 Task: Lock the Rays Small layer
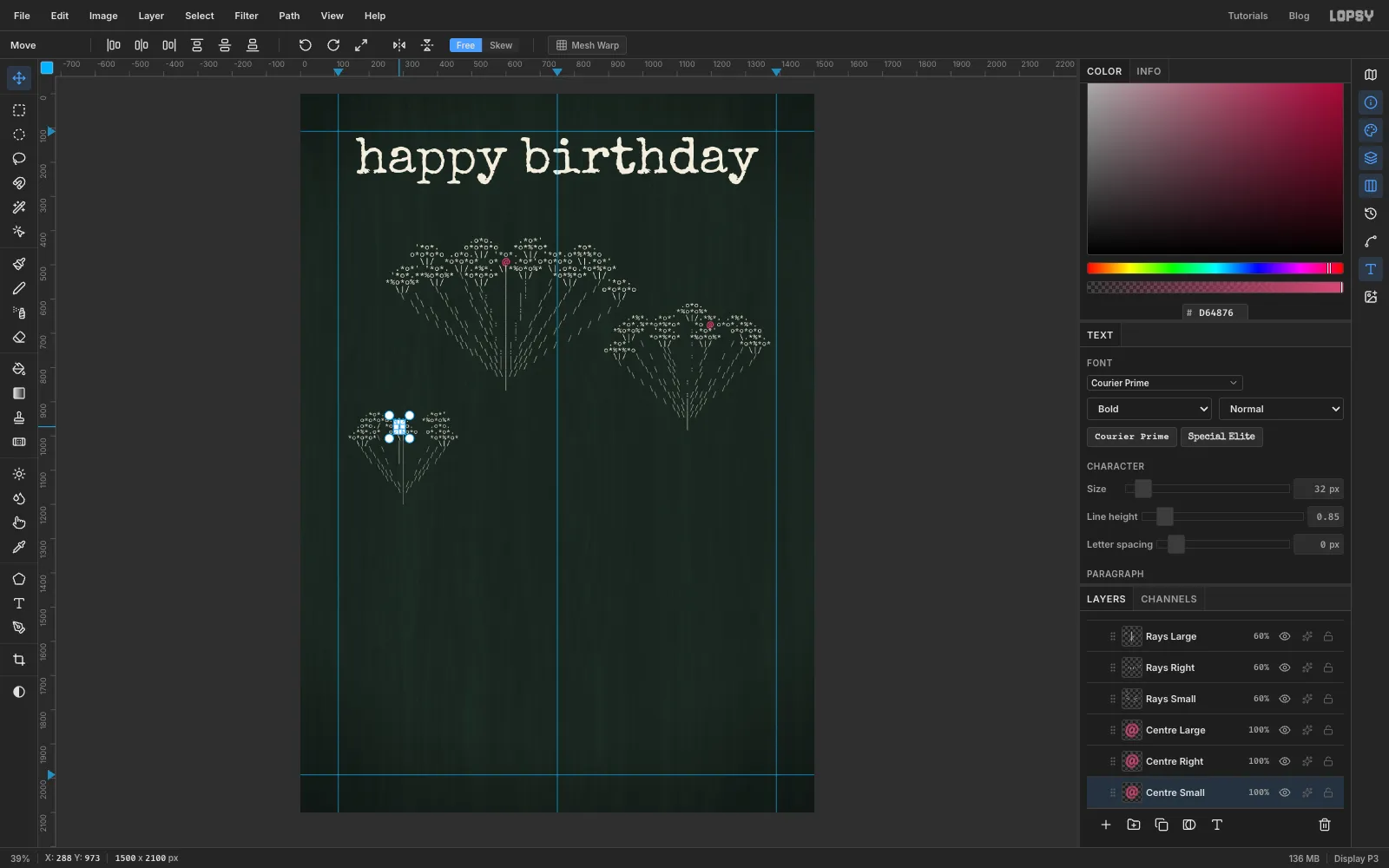click(1328, 699)
